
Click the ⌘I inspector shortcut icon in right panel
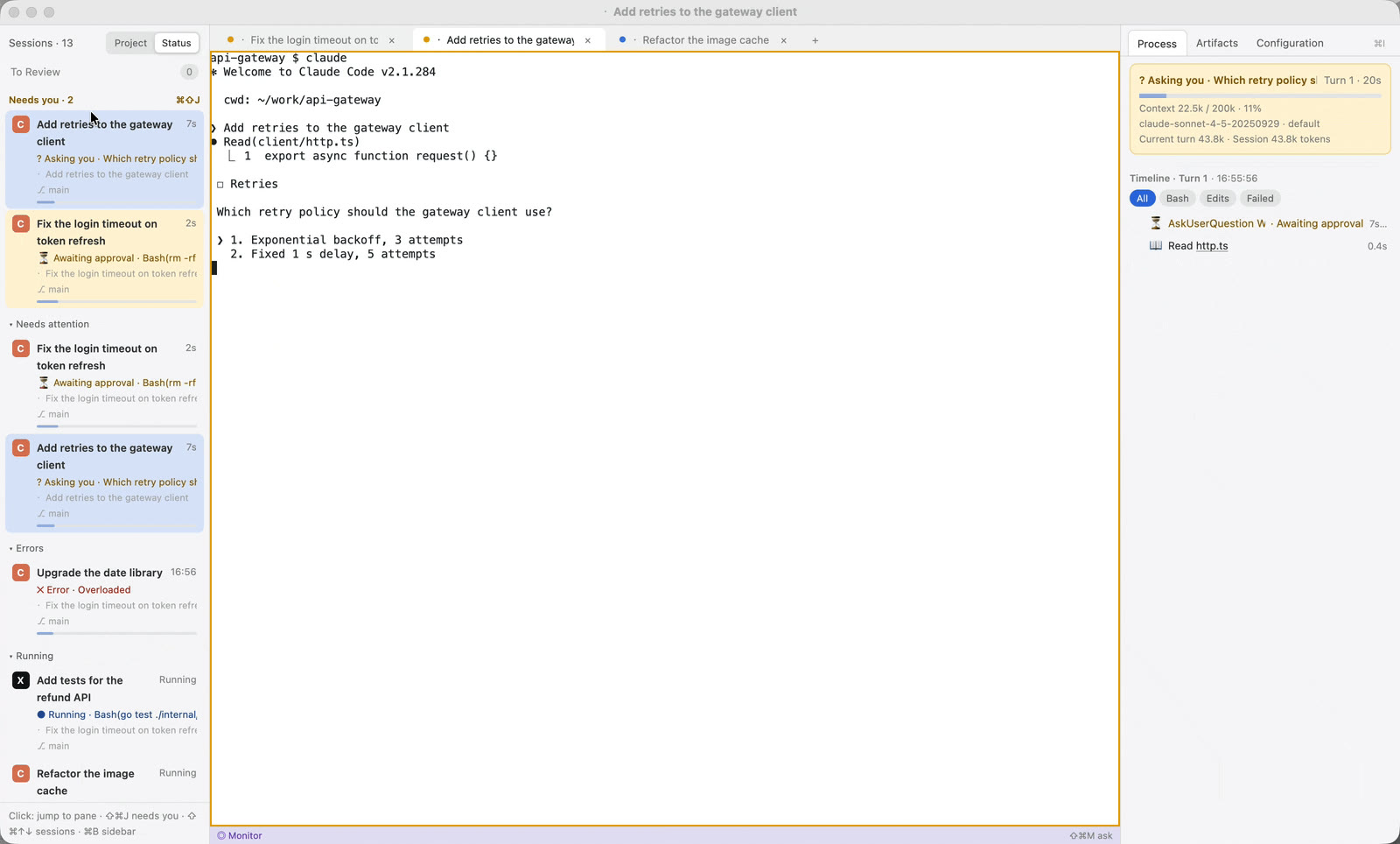pyautogui.click(x=1379, y=44)
